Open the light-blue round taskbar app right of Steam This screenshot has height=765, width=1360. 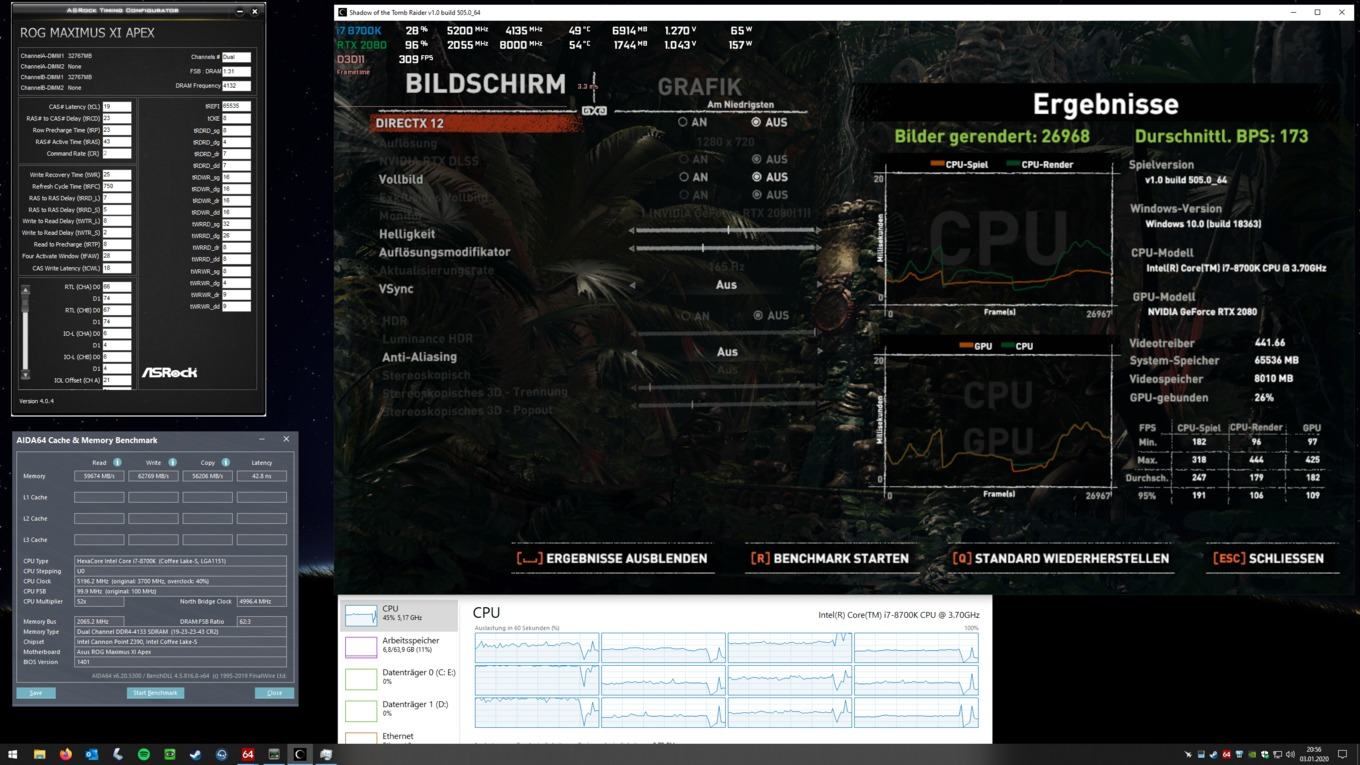221,754
